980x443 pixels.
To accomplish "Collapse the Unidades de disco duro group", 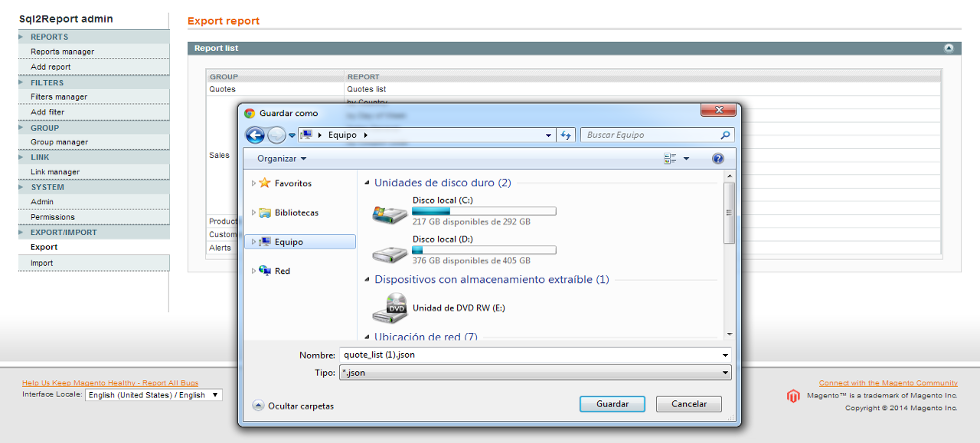I will pos(367,183).
